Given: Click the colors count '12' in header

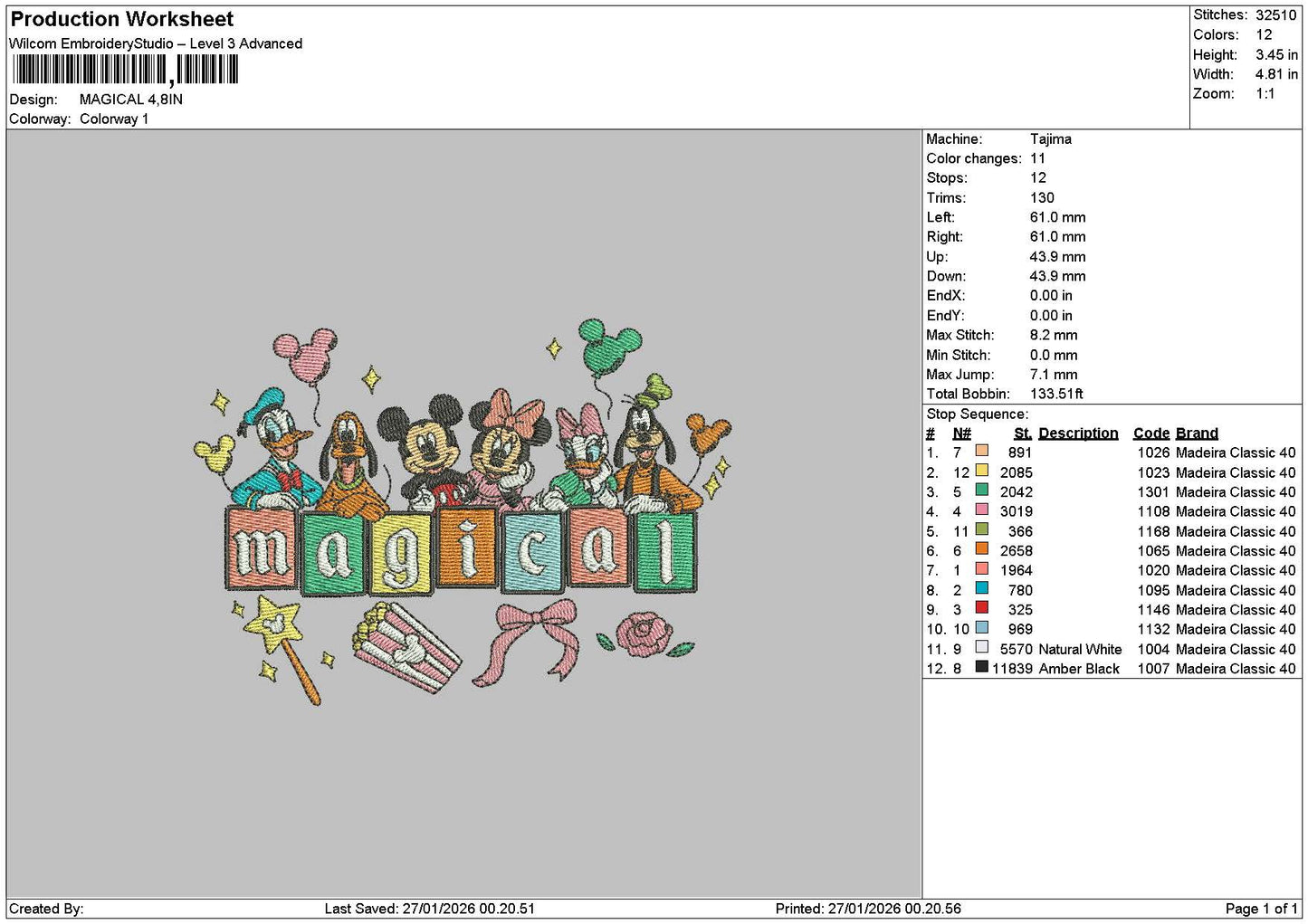Looking at the screenshot, I should (1264, 35).
